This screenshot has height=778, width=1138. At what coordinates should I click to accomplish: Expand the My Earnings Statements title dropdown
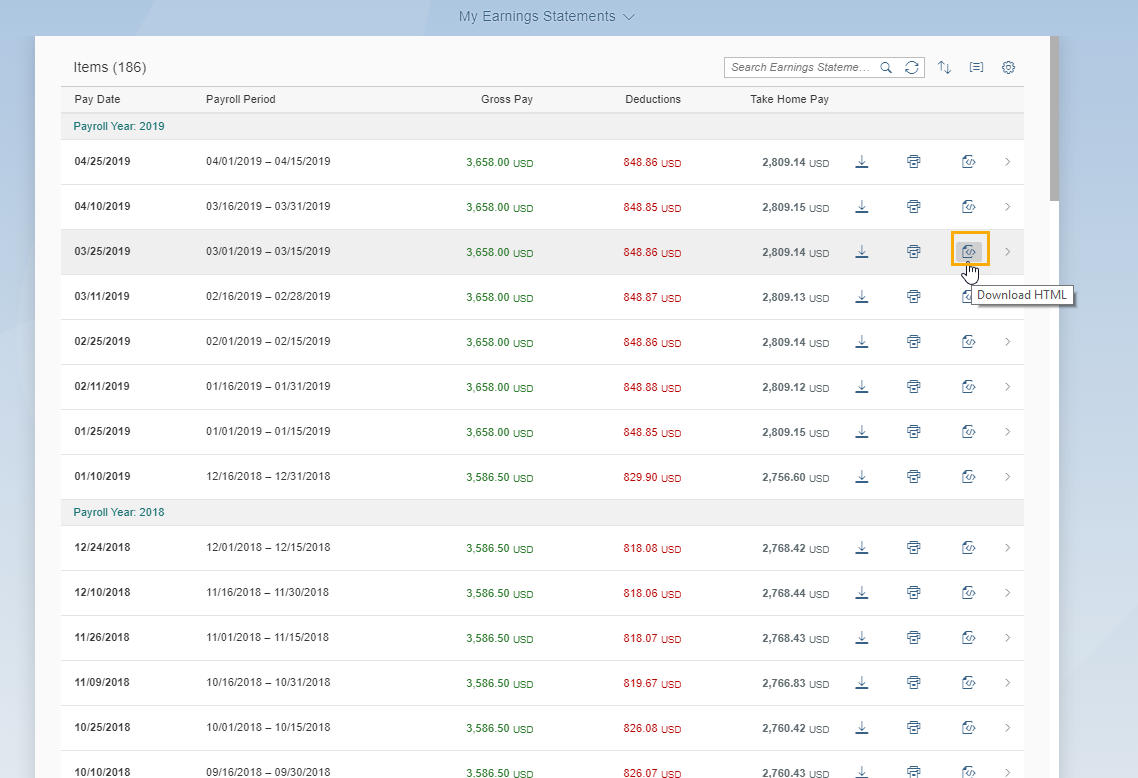click(628, 17)
